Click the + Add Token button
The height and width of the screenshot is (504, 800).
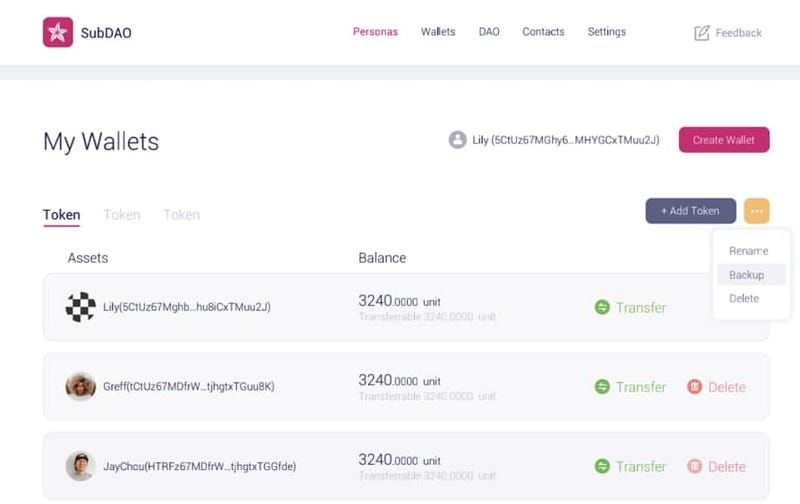[691, 211]
